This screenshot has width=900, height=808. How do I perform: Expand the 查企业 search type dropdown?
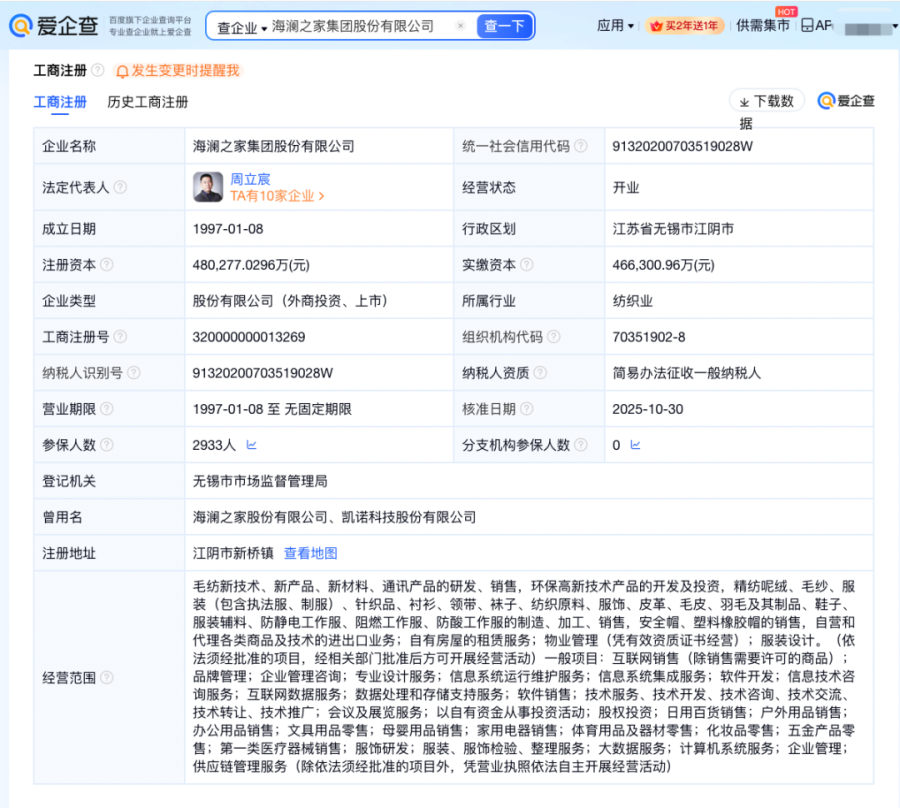point(243,27)
